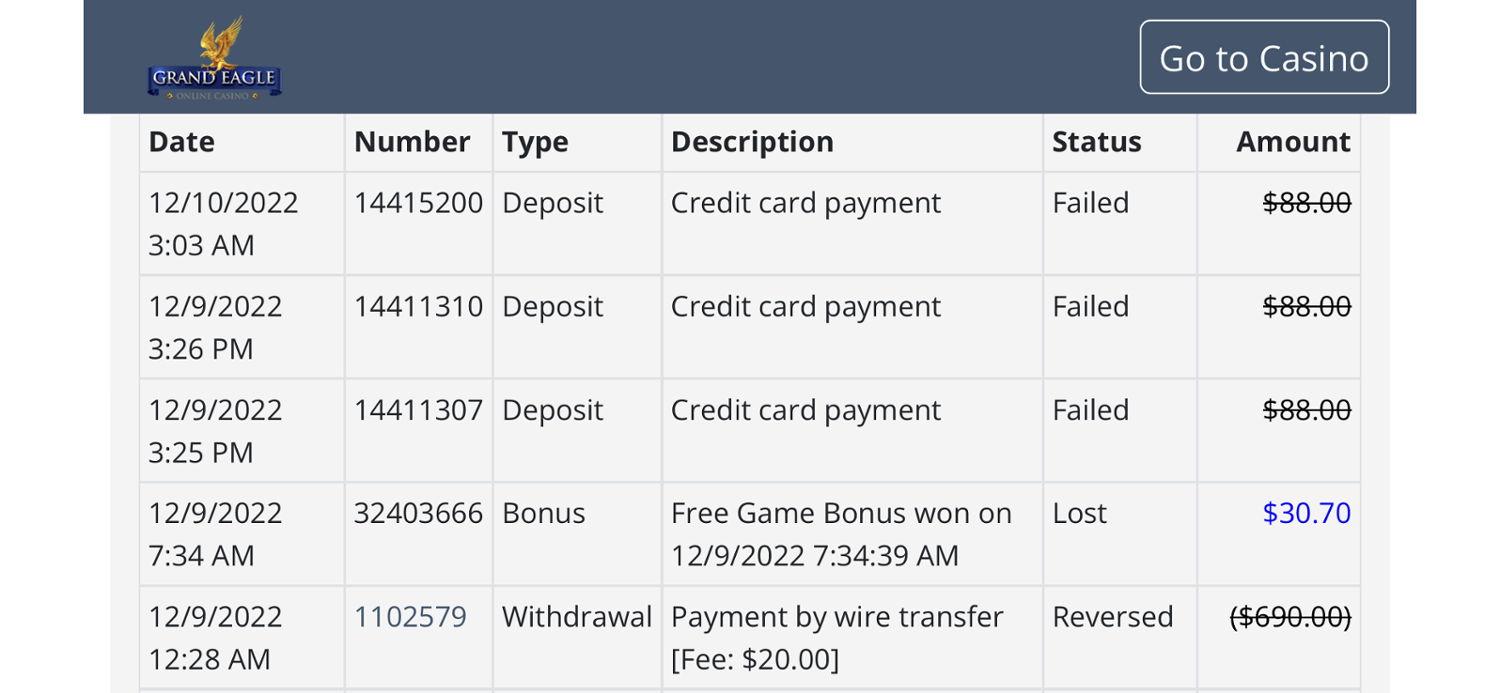Click the Reversed status cell
Screen dimensions: 1500x693
pyautogui.click(x=1112, y=616)
